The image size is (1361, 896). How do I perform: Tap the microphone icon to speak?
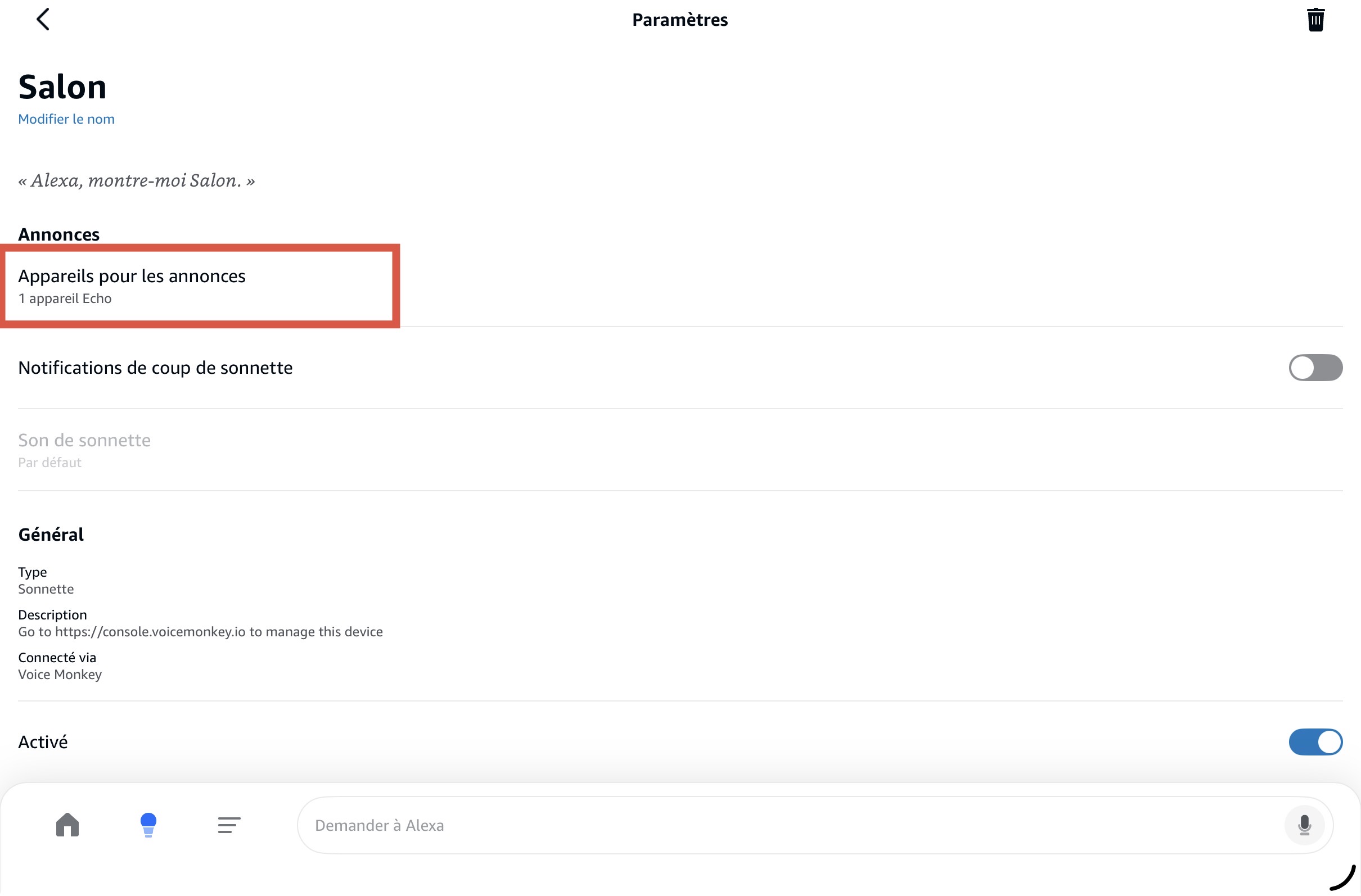(1304, 825)
